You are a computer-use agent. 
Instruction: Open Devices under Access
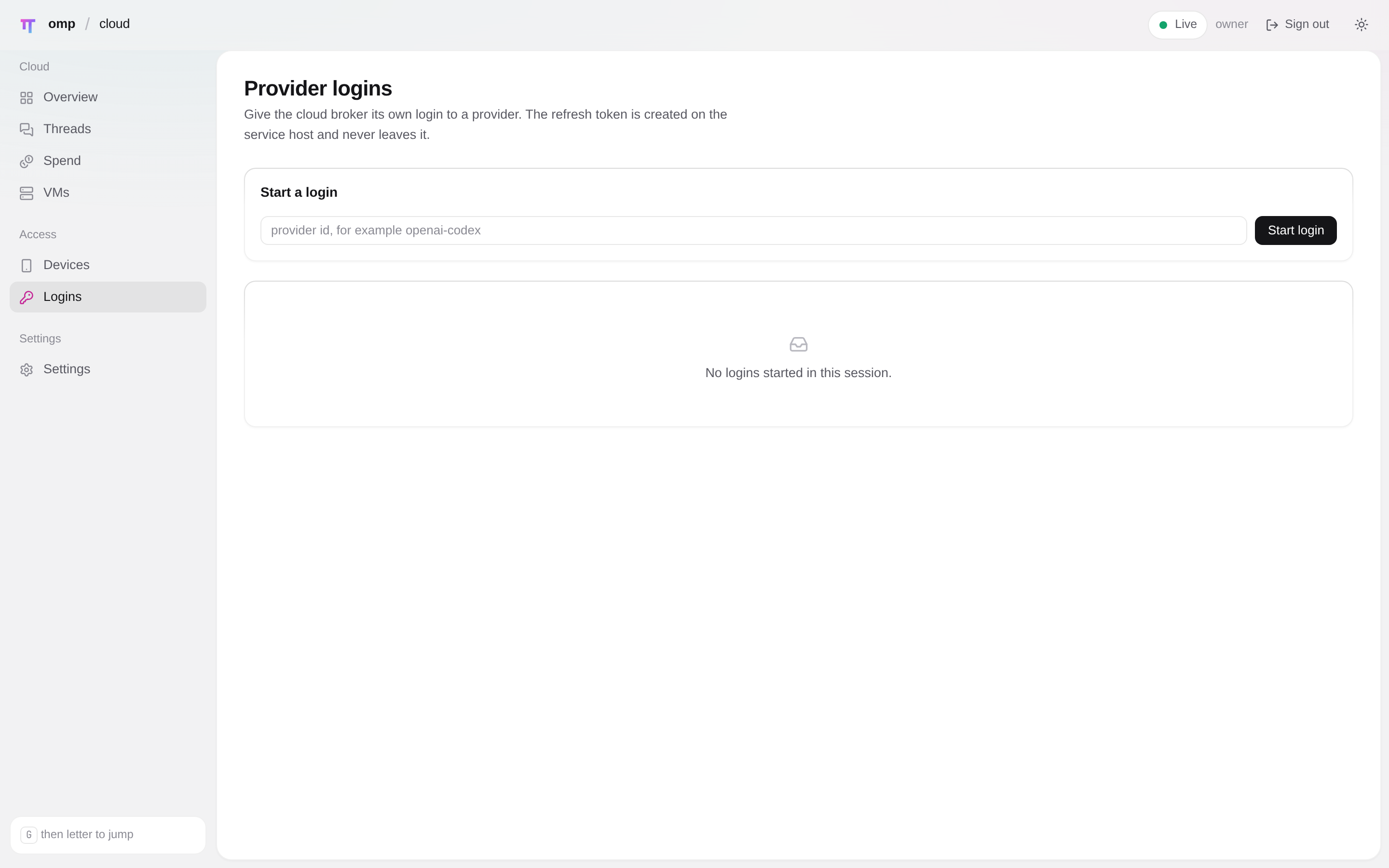(108, 265)
